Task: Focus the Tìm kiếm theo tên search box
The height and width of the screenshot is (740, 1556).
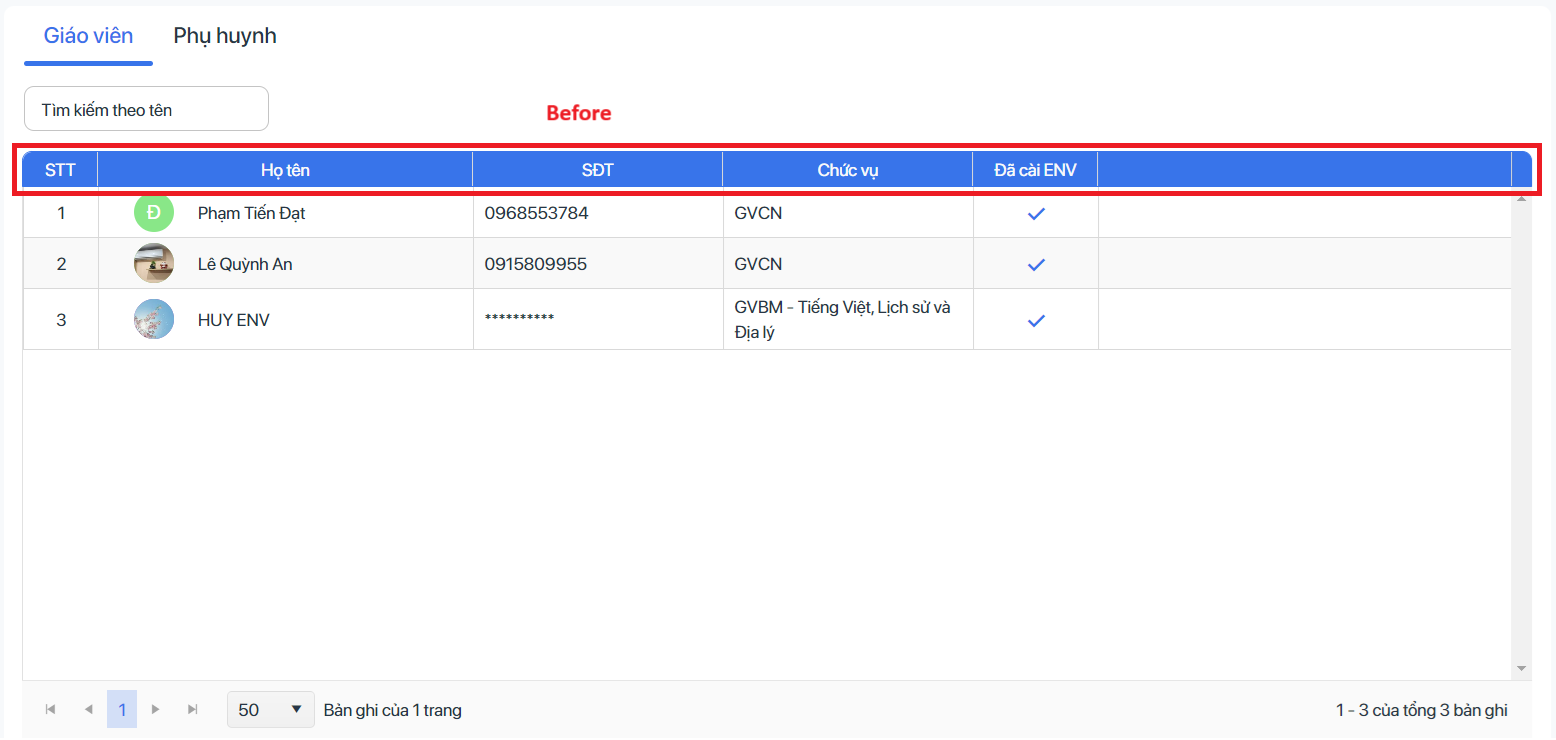Action: click(x=146, y=109)
